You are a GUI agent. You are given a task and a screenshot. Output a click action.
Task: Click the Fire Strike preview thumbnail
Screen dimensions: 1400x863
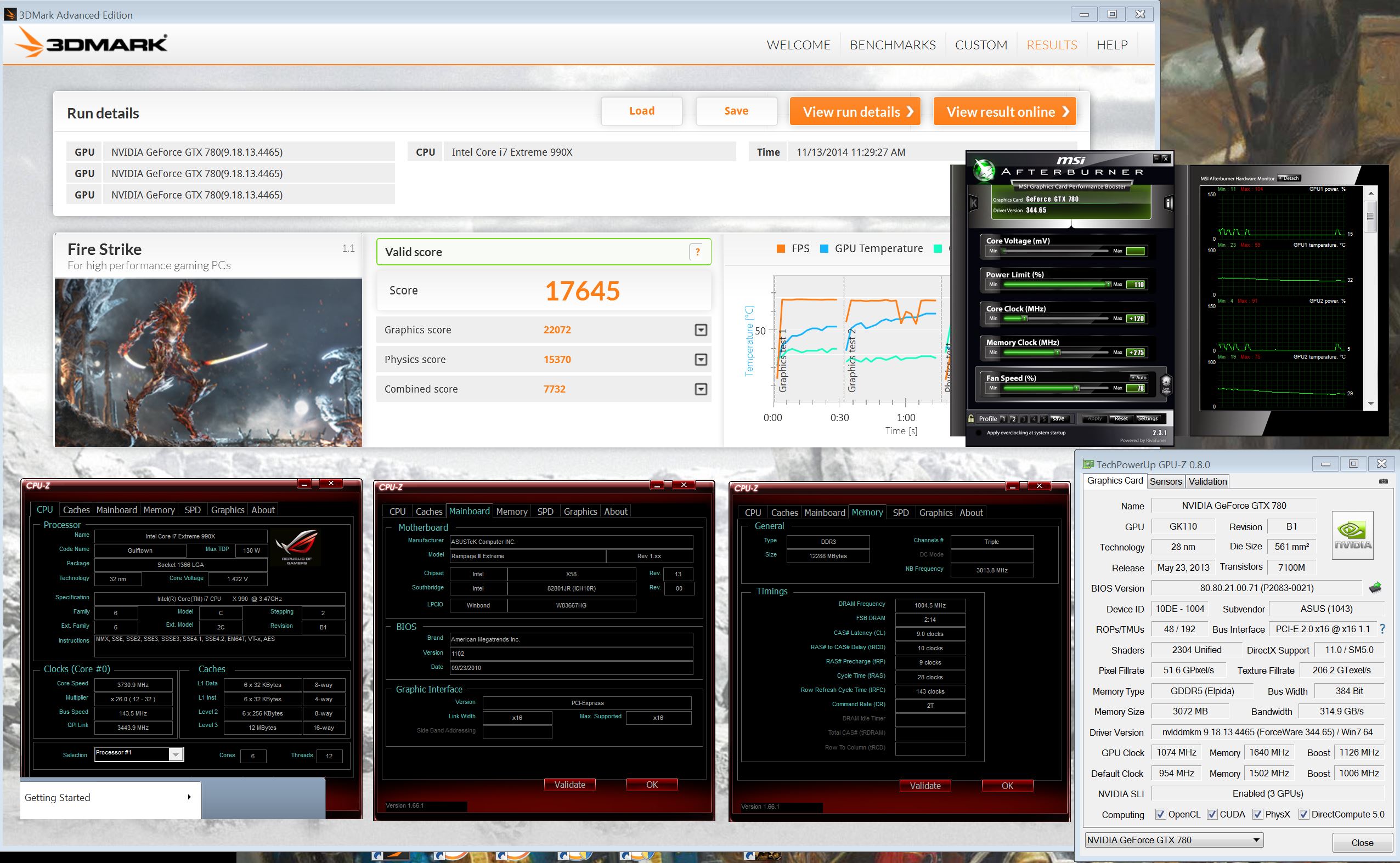click(x=208, y=362)
